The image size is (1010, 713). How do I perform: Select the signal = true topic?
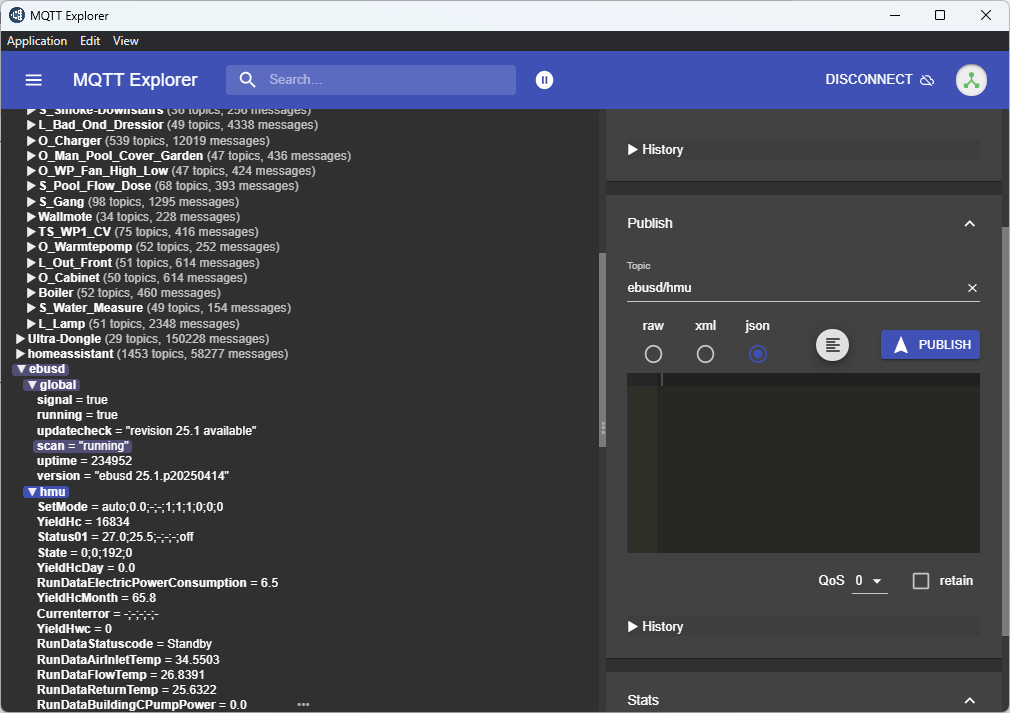pos(72,400)
